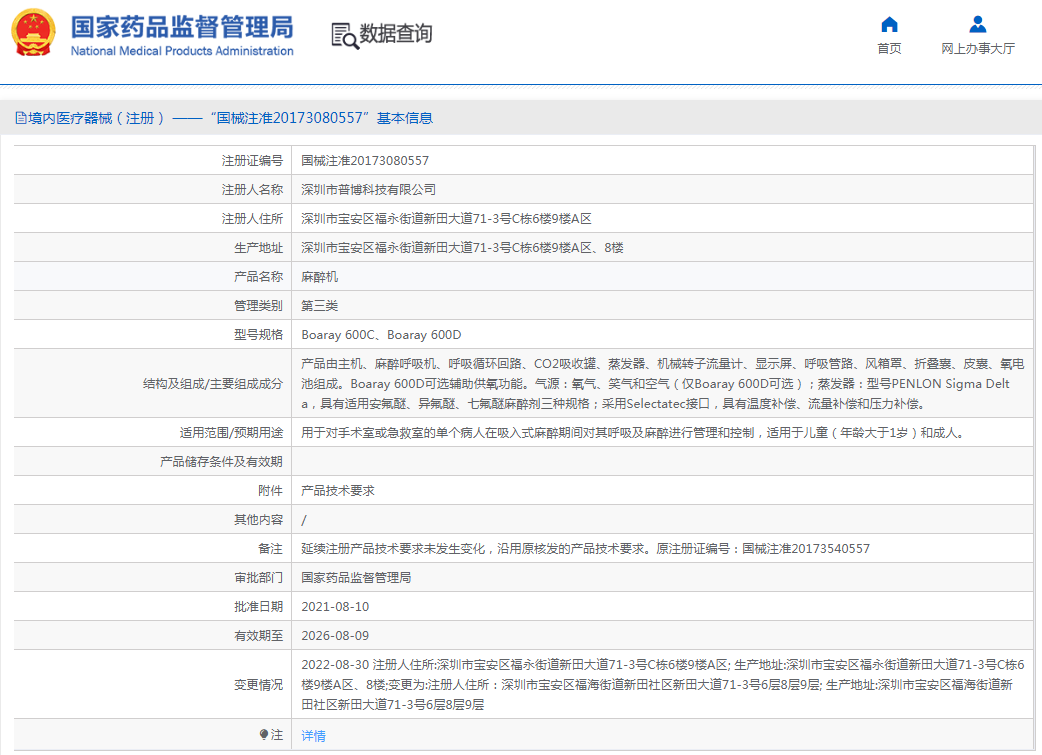Click the product name 麻醉机 cell

click(320, 277)
